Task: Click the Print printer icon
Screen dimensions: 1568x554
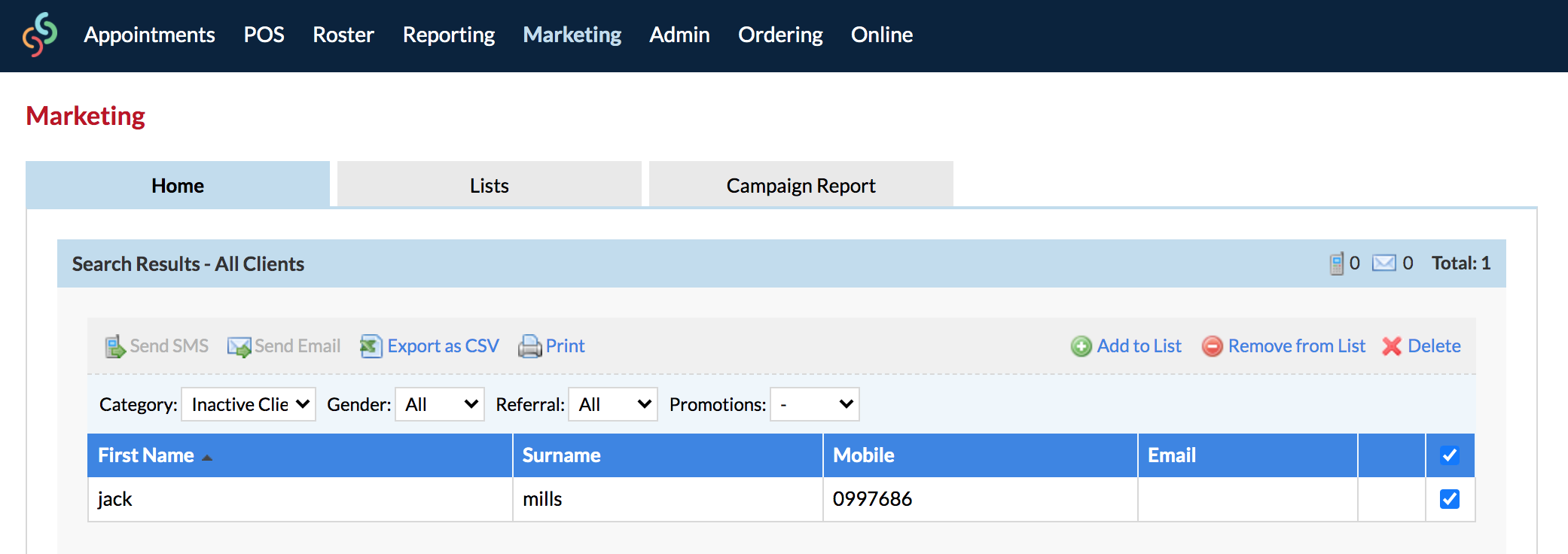Action: (x=530, y=346)
